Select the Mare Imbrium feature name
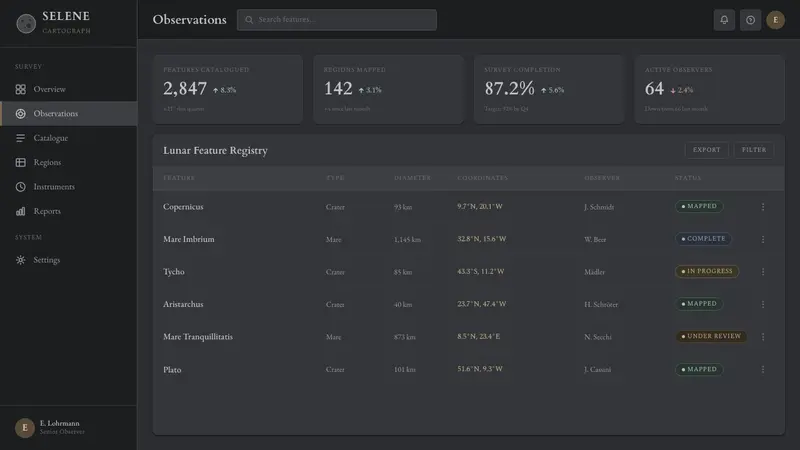This screenshot has height=450, width=800. tap(189, 239)
